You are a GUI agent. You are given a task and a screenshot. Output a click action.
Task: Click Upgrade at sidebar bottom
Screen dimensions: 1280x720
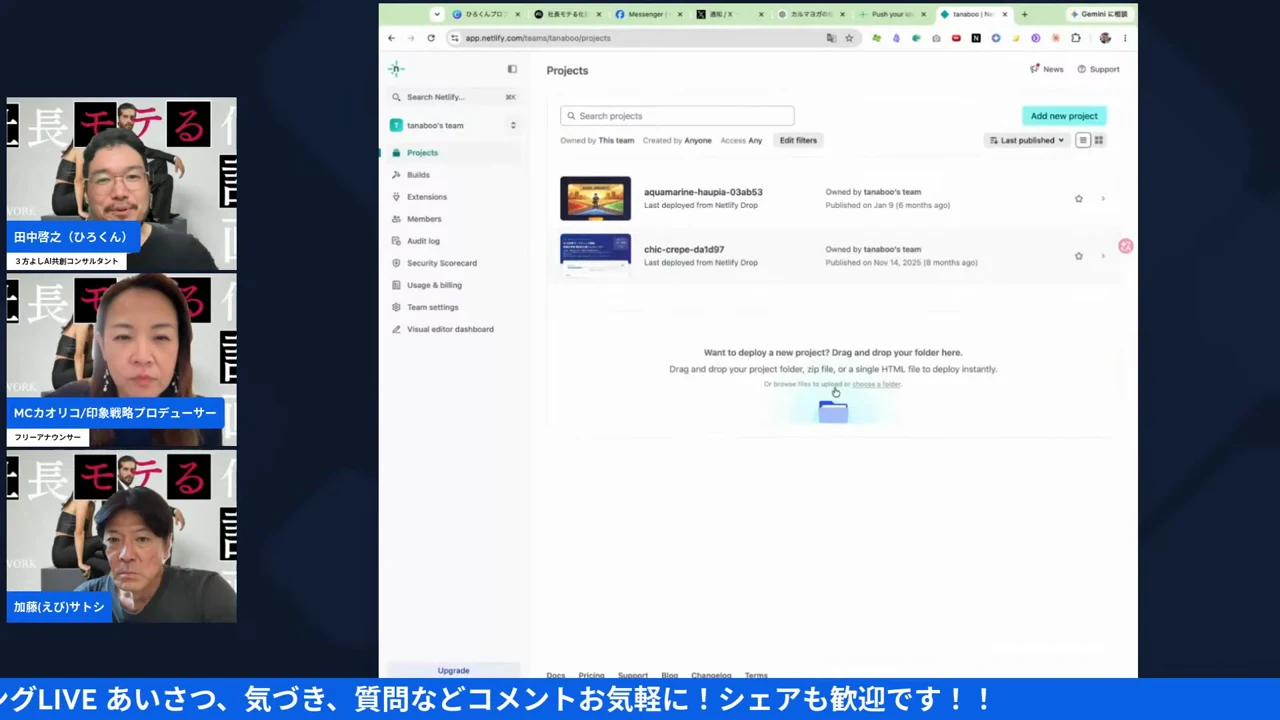pyautogui.click(x=453, y=670)
